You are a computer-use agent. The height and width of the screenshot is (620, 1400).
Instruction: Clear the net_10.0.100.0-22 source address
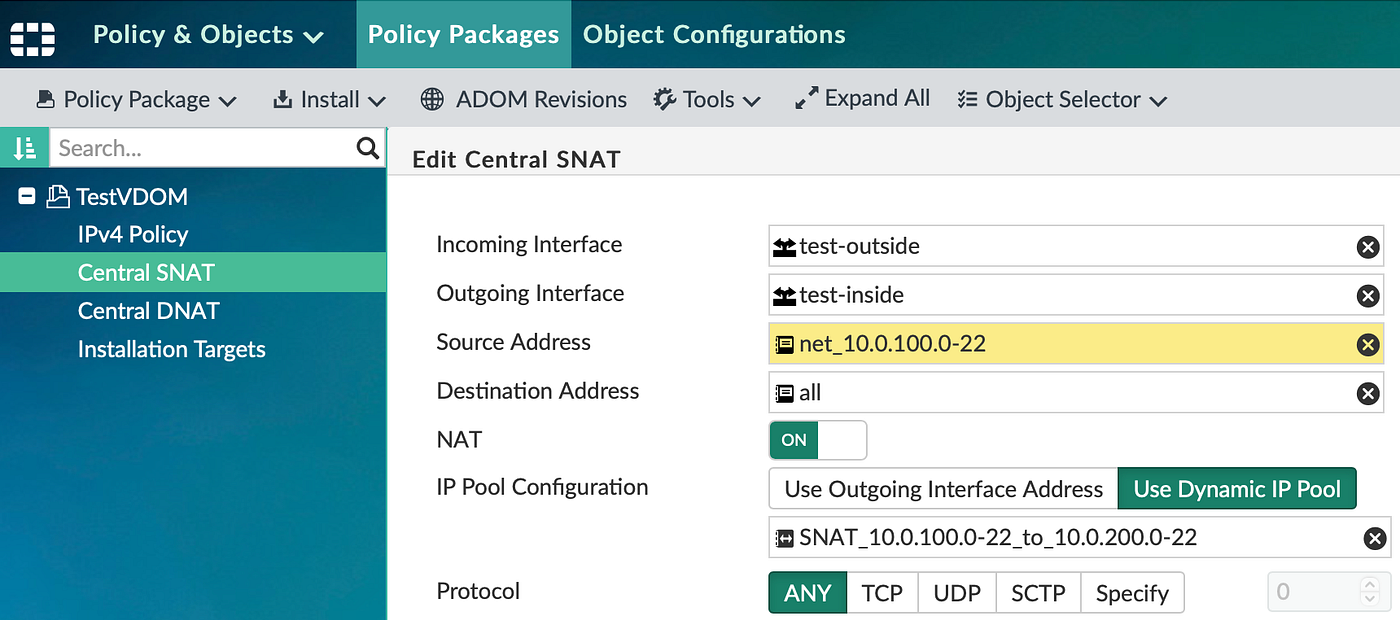[1367, 345]
